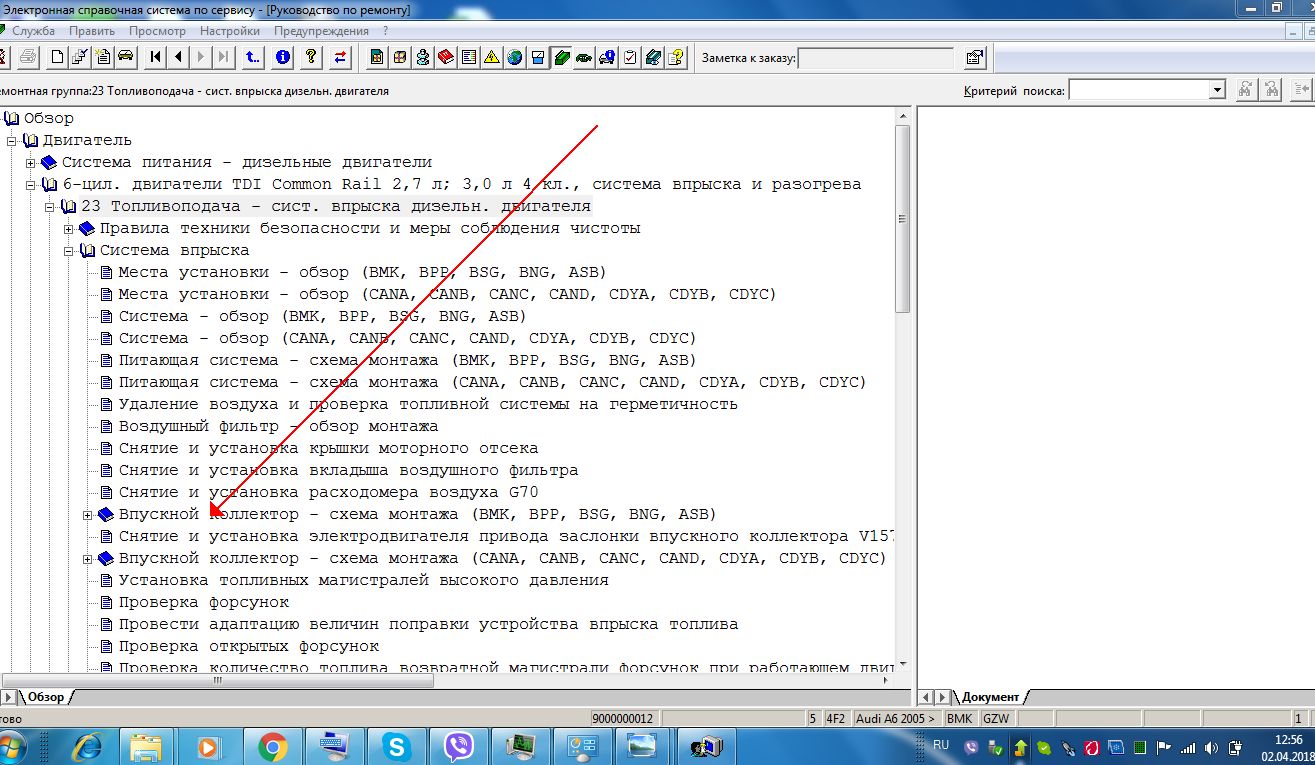Image resolution: width=1315 pixels, height=765 pixels.
Task: Open the Критерий поиска dropdown list
Action: (x=1217, y=90)
